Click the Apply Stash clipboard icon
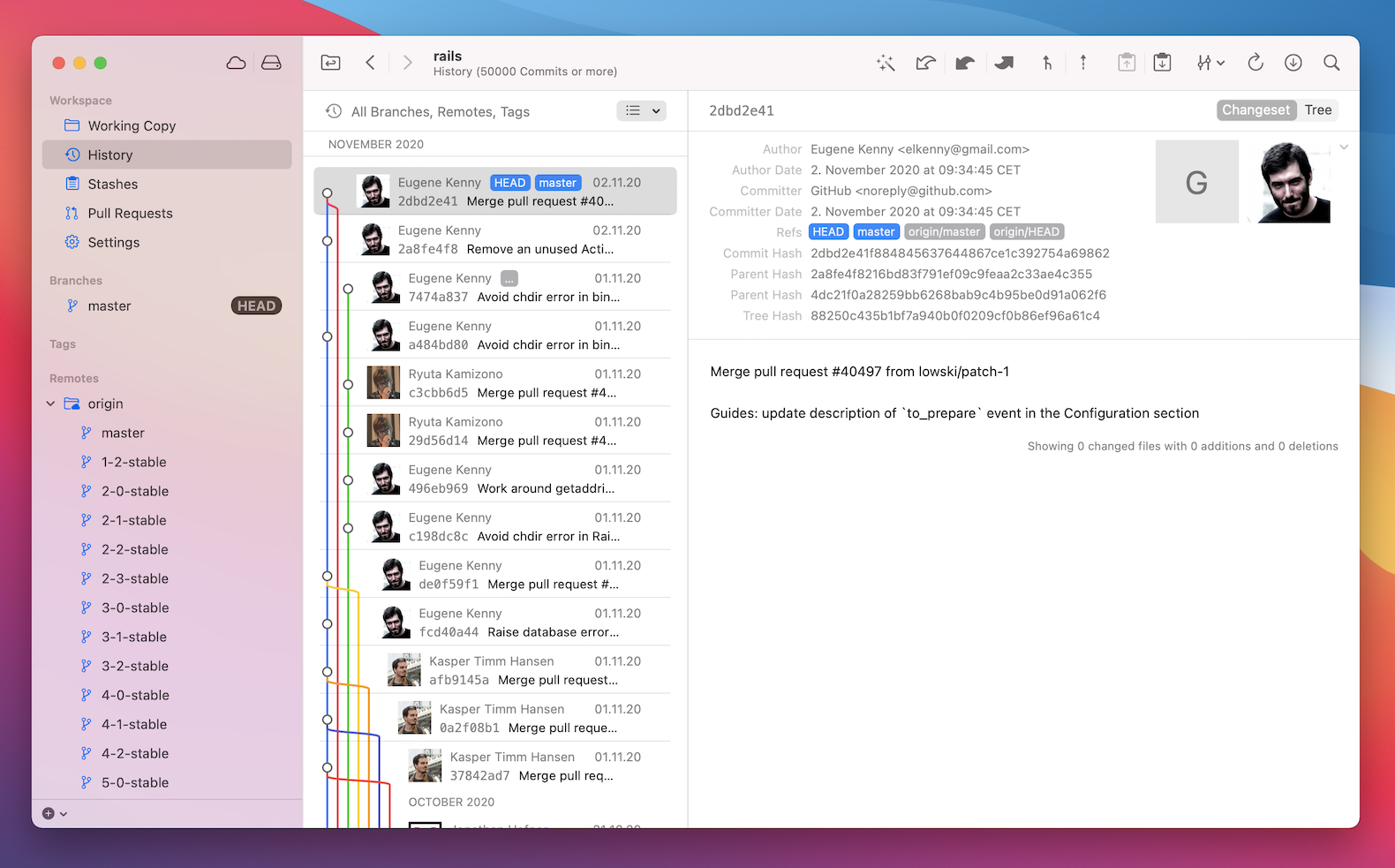Image resolution: width=1395 pixels, height=868 pixels. click(x=1162, y=63)
